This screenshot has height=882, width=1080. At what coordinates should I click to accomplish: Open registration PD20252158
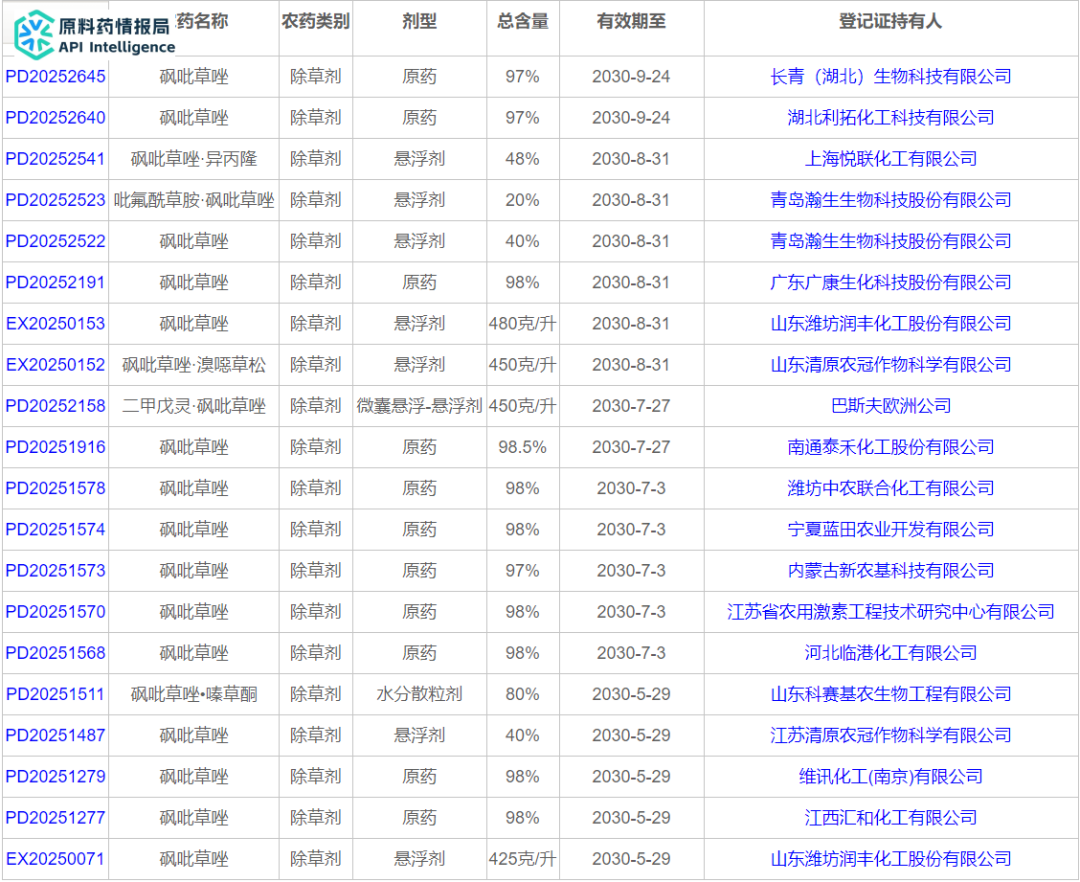pos(55,406)
